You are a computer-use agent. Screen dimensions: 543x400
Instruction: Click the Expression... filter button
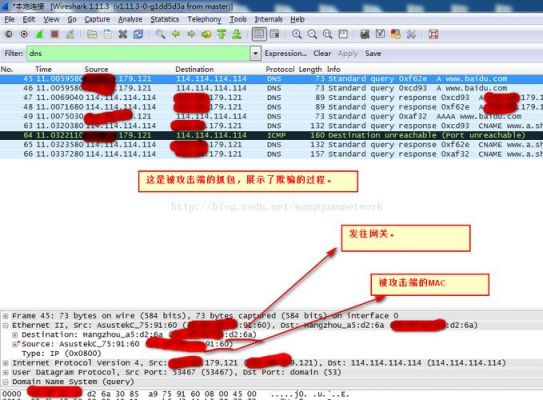click(x=286, y=54)
